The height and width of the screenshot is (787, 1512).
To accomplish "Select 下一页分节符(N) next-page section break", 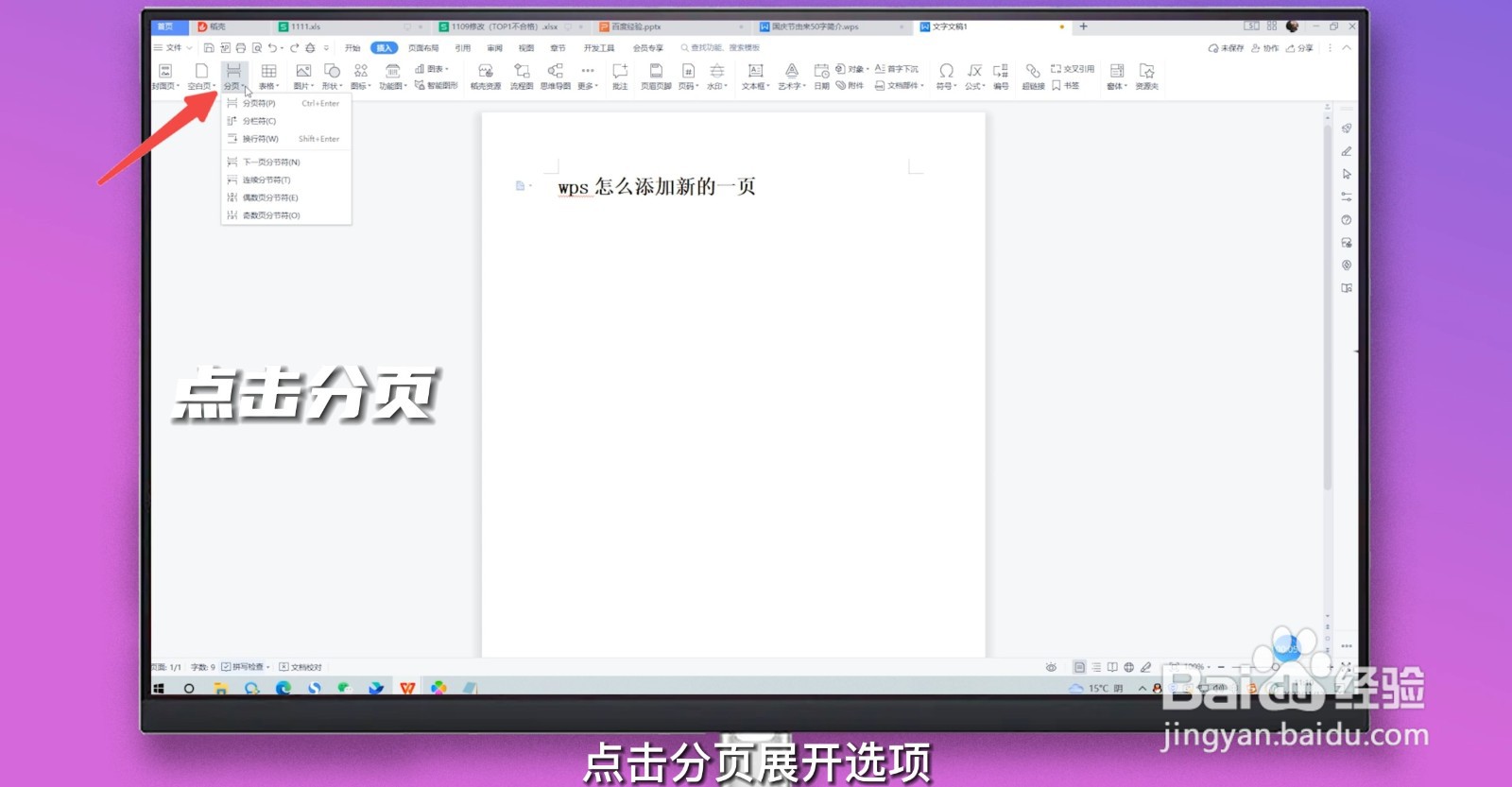I will point(286,163).
